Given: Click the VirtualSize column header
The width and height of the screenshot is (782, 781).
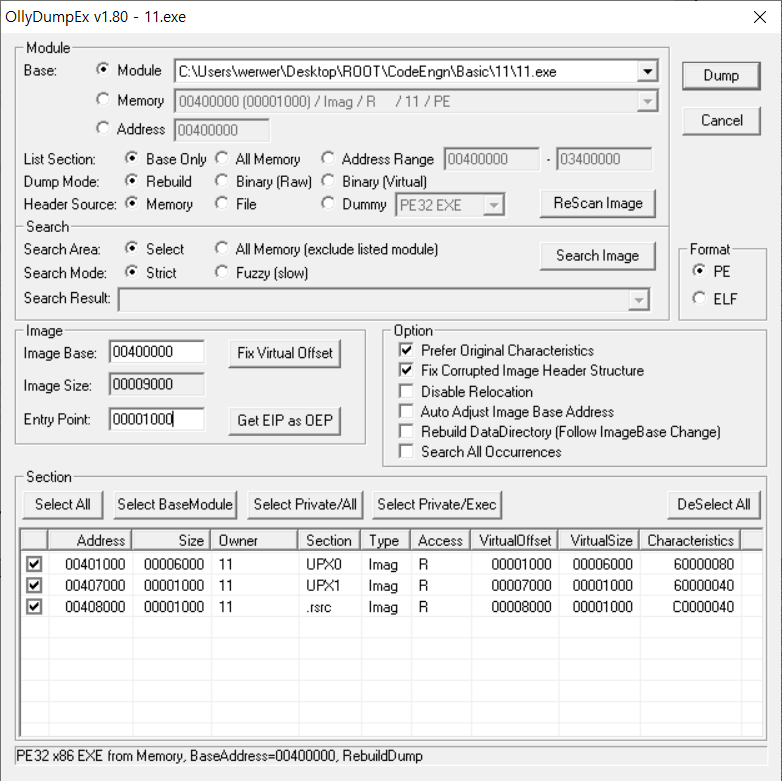Looking at the screenshot, I should 599,541.
